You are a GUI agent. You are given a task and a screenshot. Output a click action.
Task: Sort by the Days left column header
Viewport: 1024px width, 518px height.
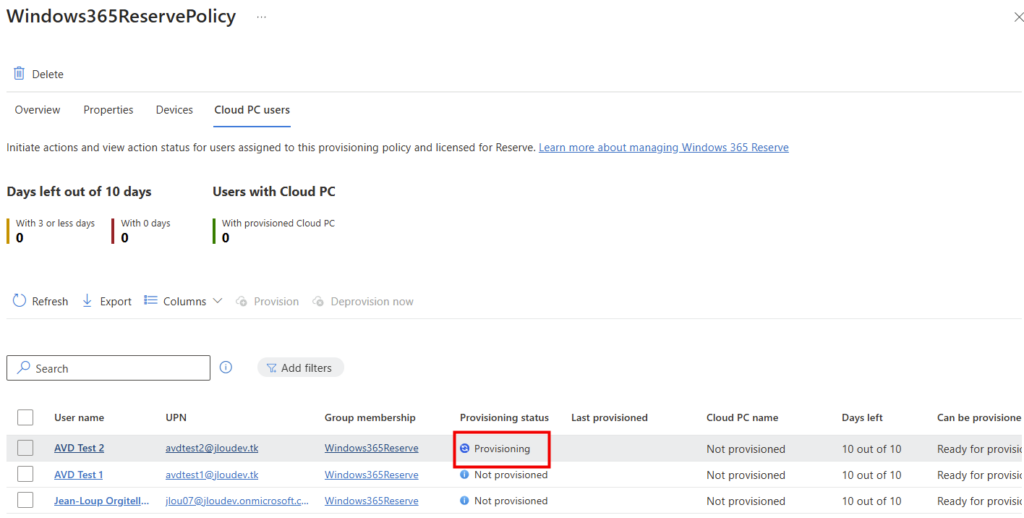point(862,417)
